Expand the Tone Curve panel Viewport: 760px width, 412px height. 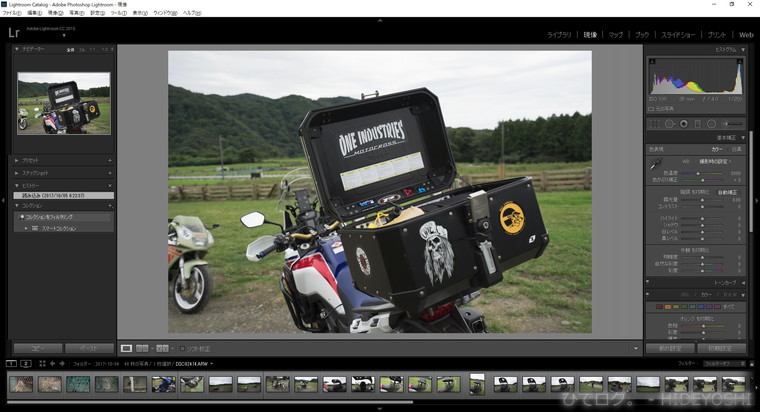coord(744,283)
